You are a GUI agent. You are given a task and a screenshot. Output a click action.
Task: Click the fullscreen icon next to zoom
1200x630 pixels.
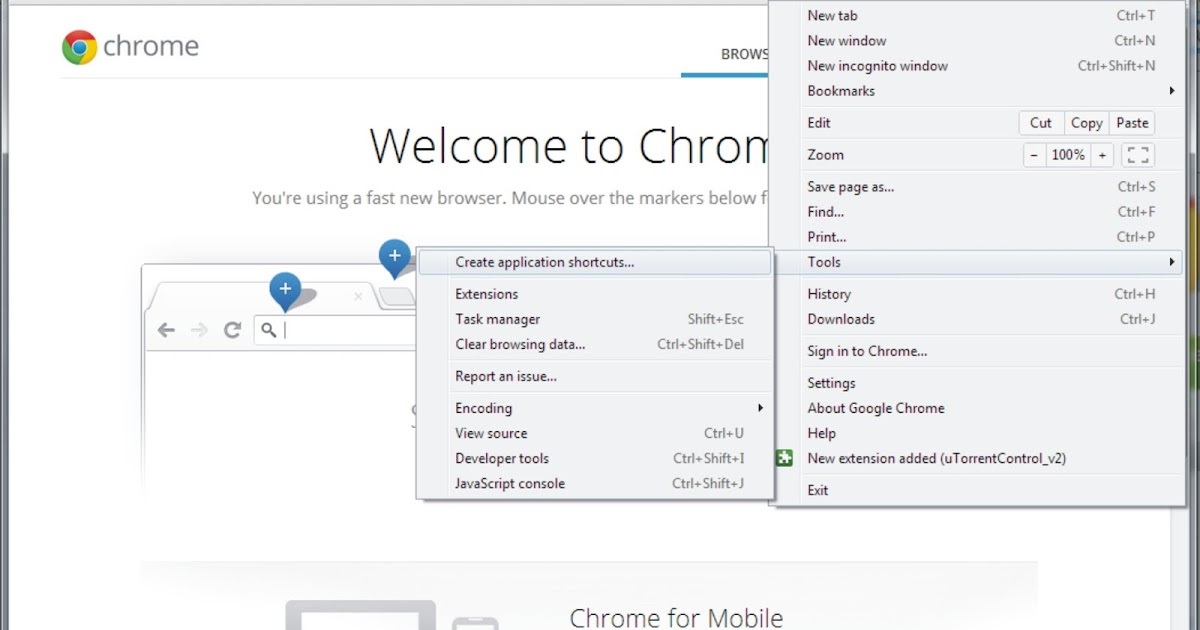point(1137,155)
